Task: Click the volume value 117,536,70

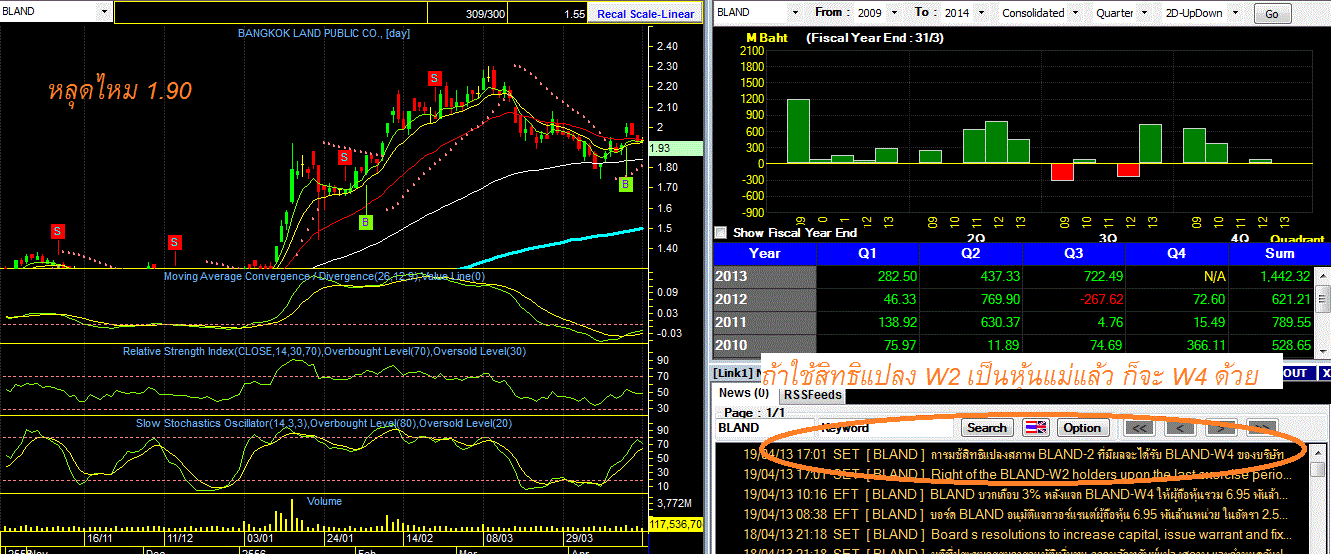Action: [676, 524]
